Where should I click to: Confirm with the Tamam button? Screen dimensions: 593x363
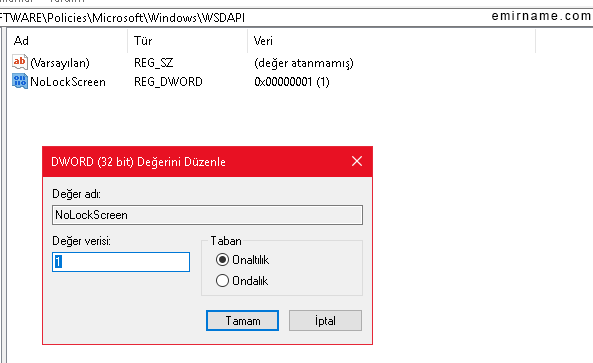point(242,321)
